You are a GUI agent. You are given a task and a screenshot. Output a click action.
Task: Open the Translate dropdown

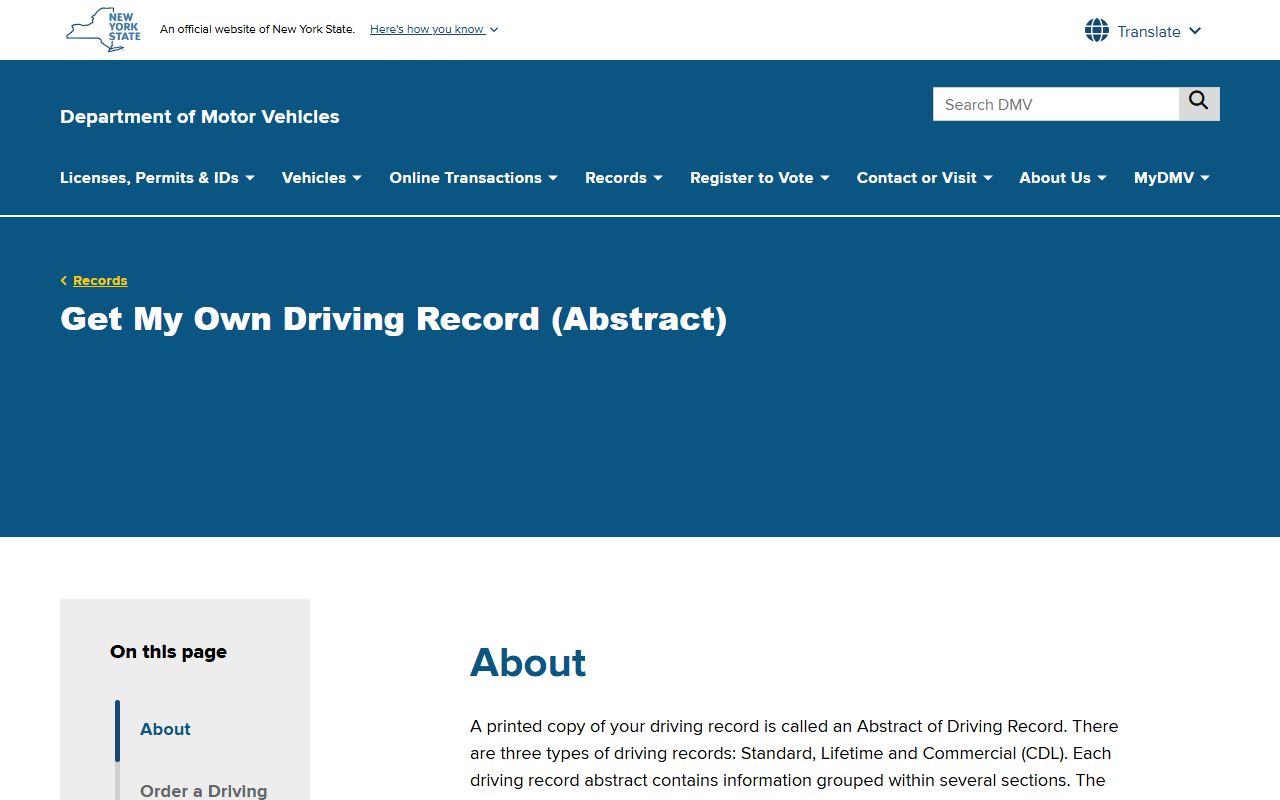point(1143,31)
